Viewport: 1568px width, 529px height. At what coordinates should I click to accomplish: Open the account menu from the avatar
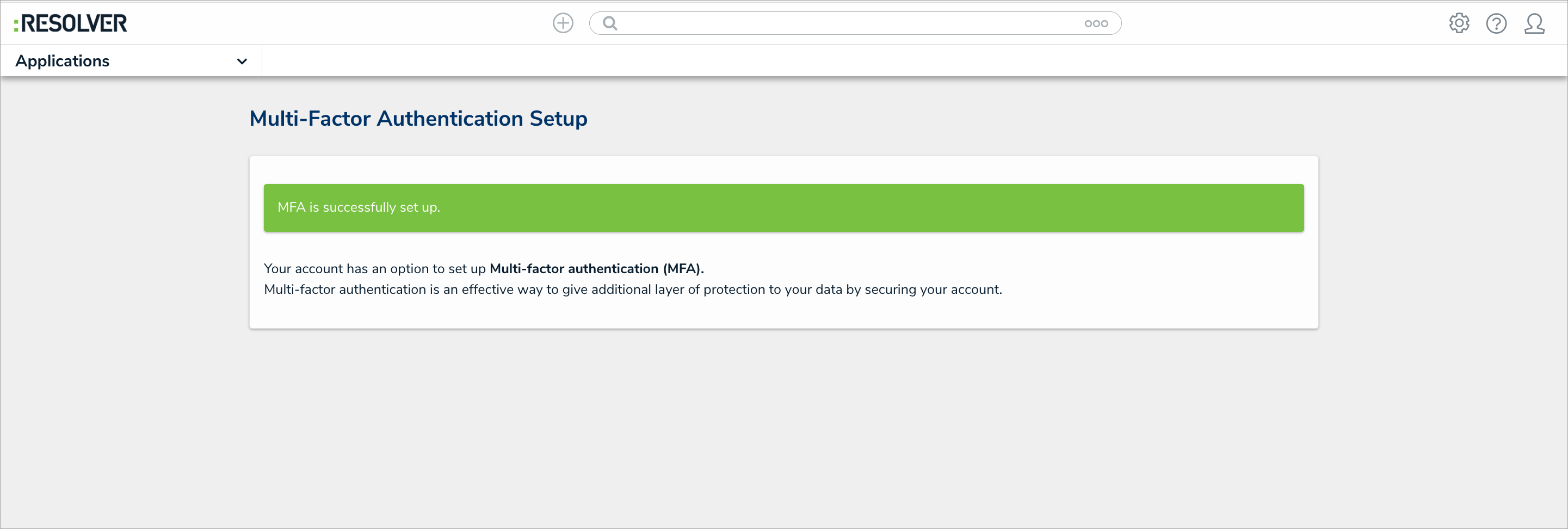coord(1534,23)
